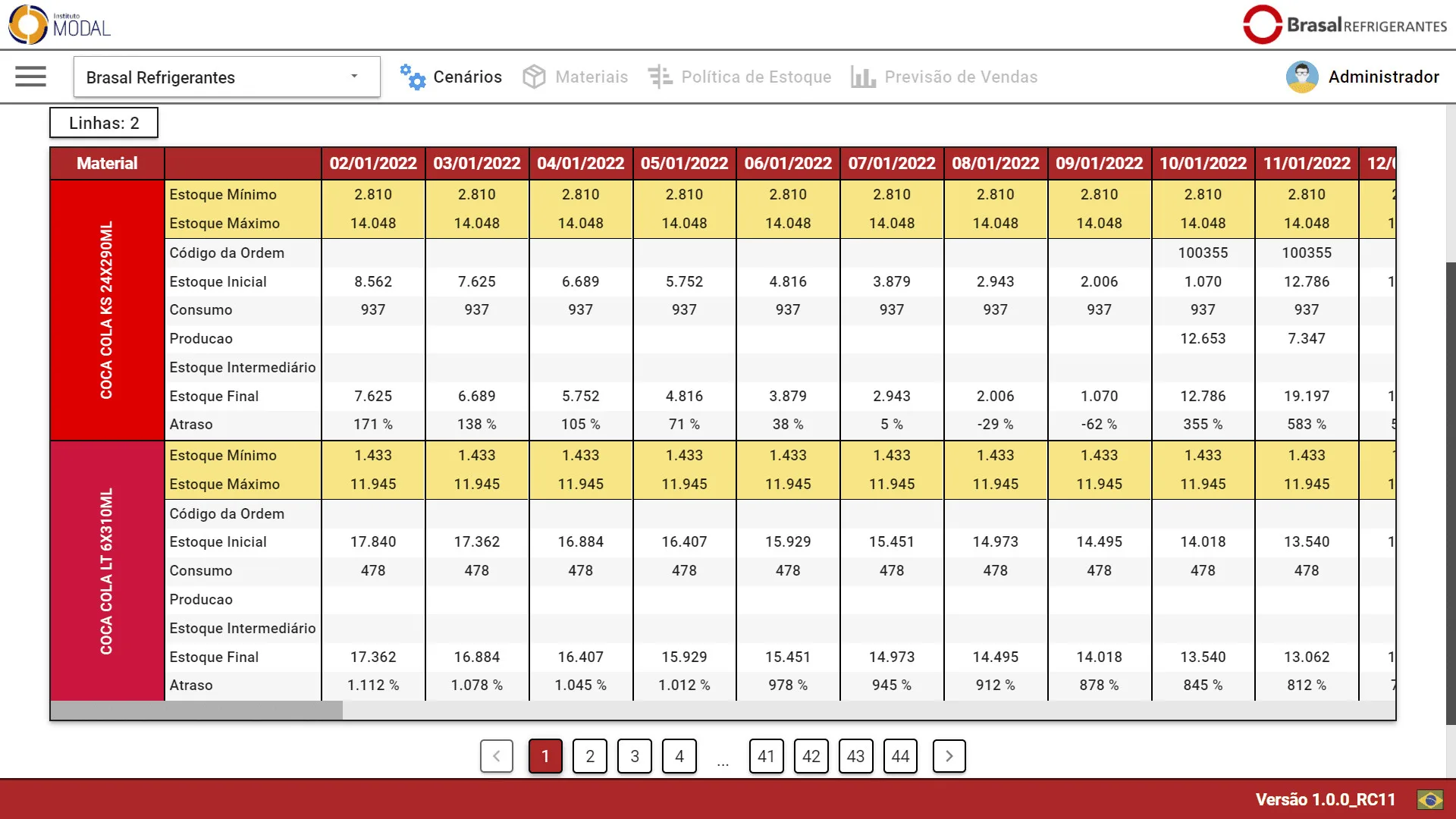The image size is (1456, 819).
Task: Jump to page 44
Action: [900, 756]
